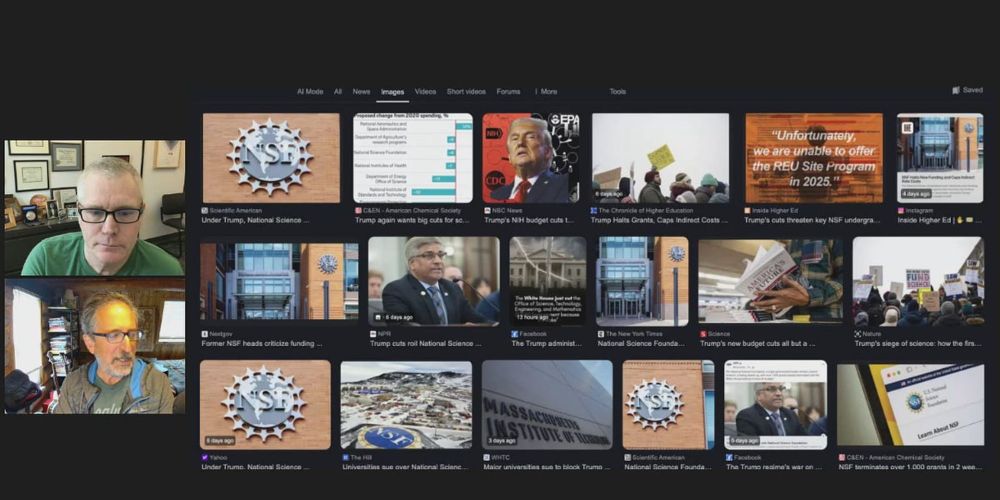The width and height of the screenshot is (1000, 500).
Task: Open the NPR man at hearing thumbnail
Action: [x=434, y=281]
